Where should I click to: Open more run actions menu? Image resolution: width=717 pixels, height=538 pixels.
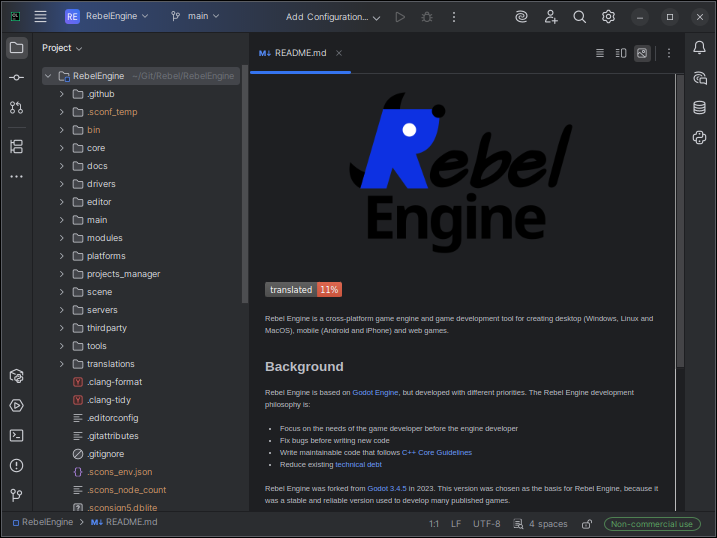[x=454, y=17]
